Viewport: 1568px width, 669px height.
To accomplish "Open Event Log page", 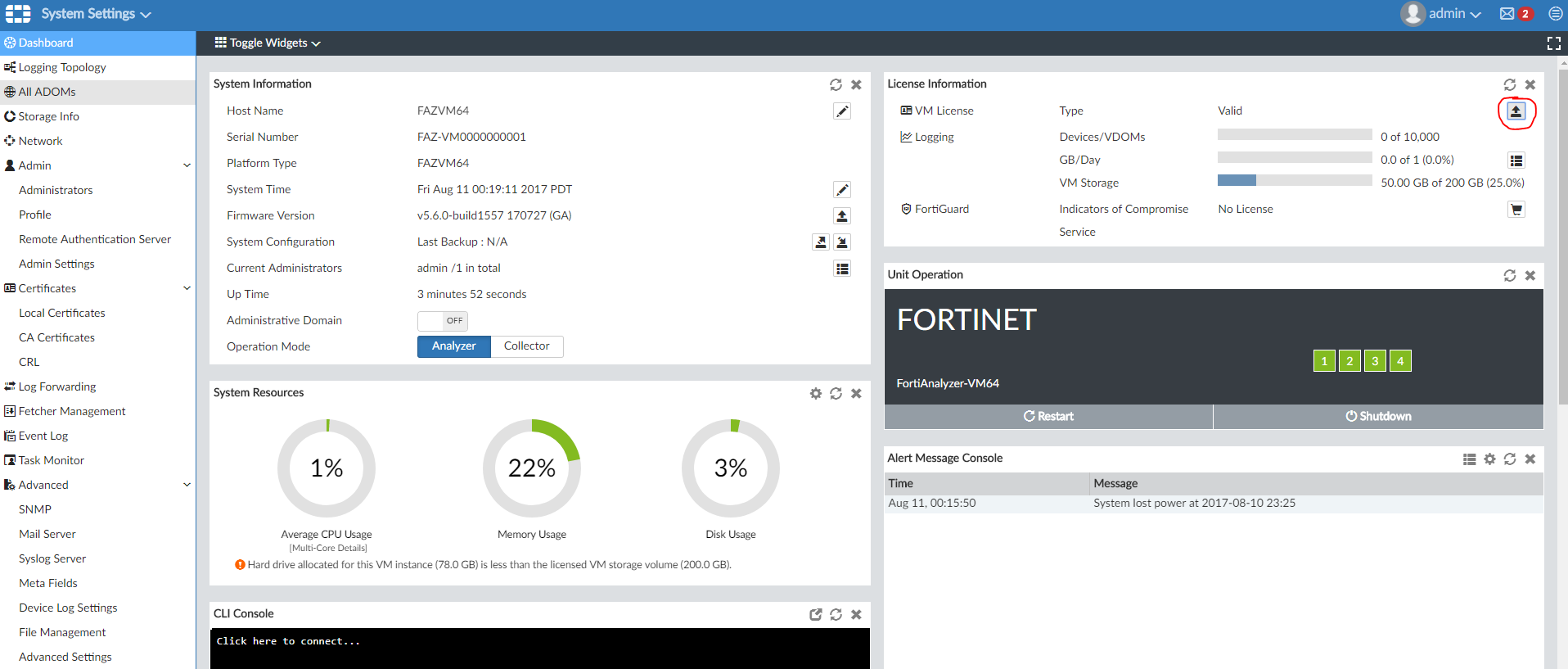I will pyautogui.click(x=98, y=436).
